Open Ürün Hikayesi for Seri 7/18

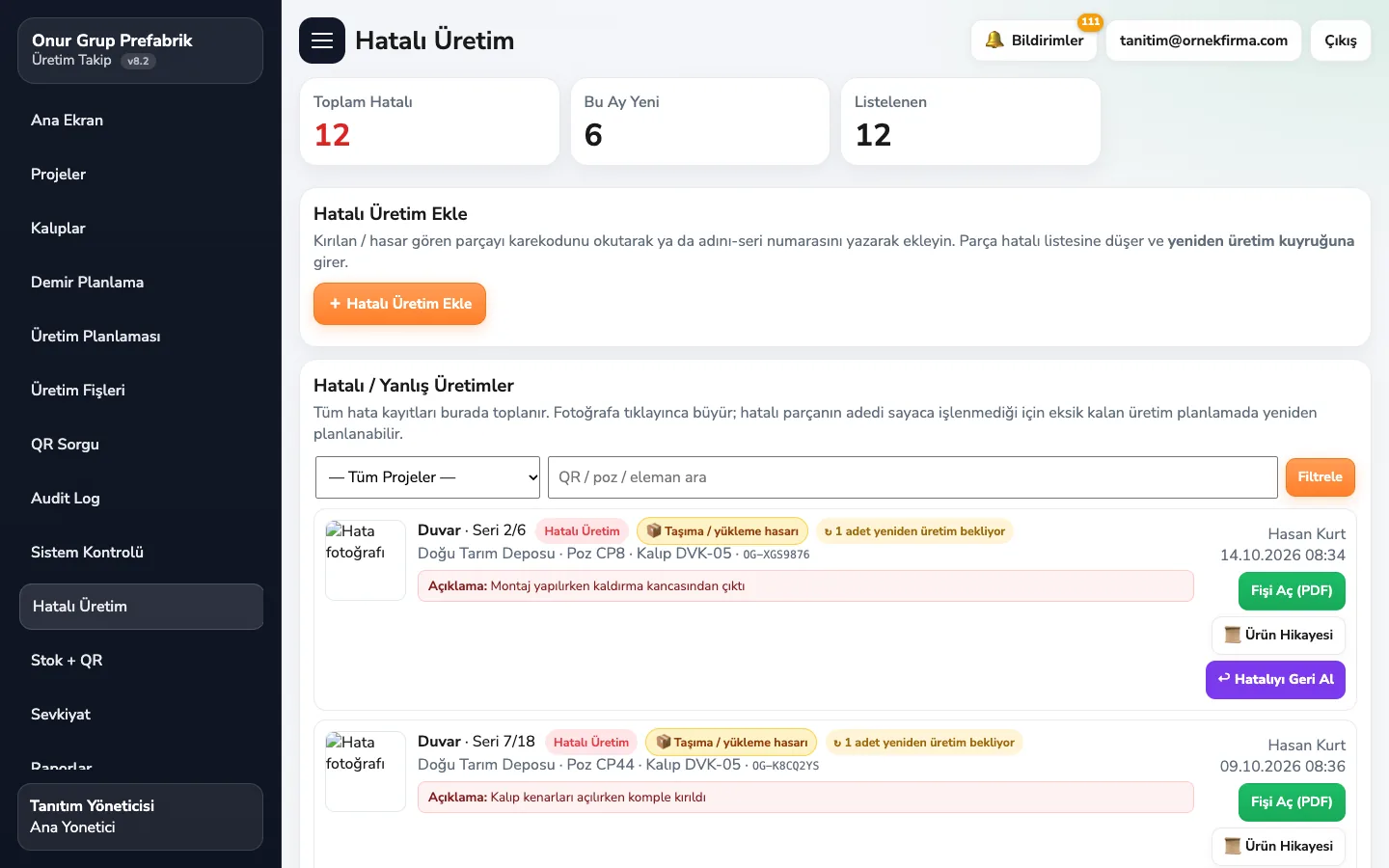tap(1278, 846)
